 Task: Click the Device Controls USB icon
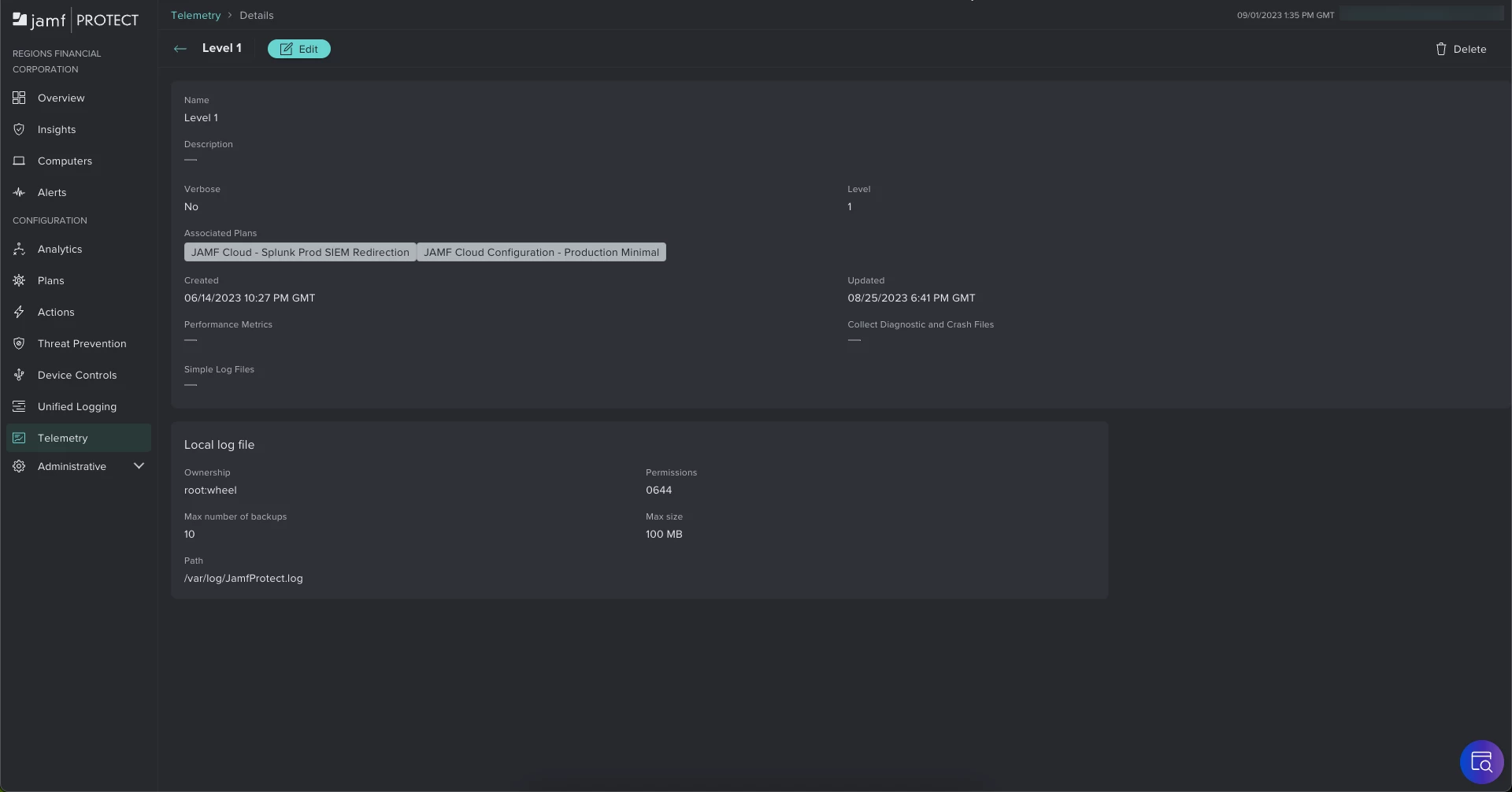click(19, 375)
